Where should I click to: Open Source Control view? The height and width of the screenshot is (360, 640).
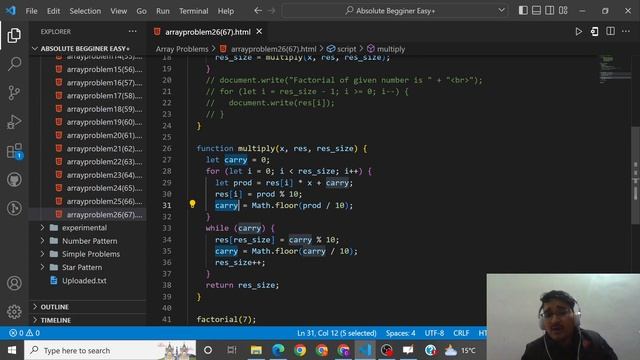pyautogui.click(x=14, y=93)
